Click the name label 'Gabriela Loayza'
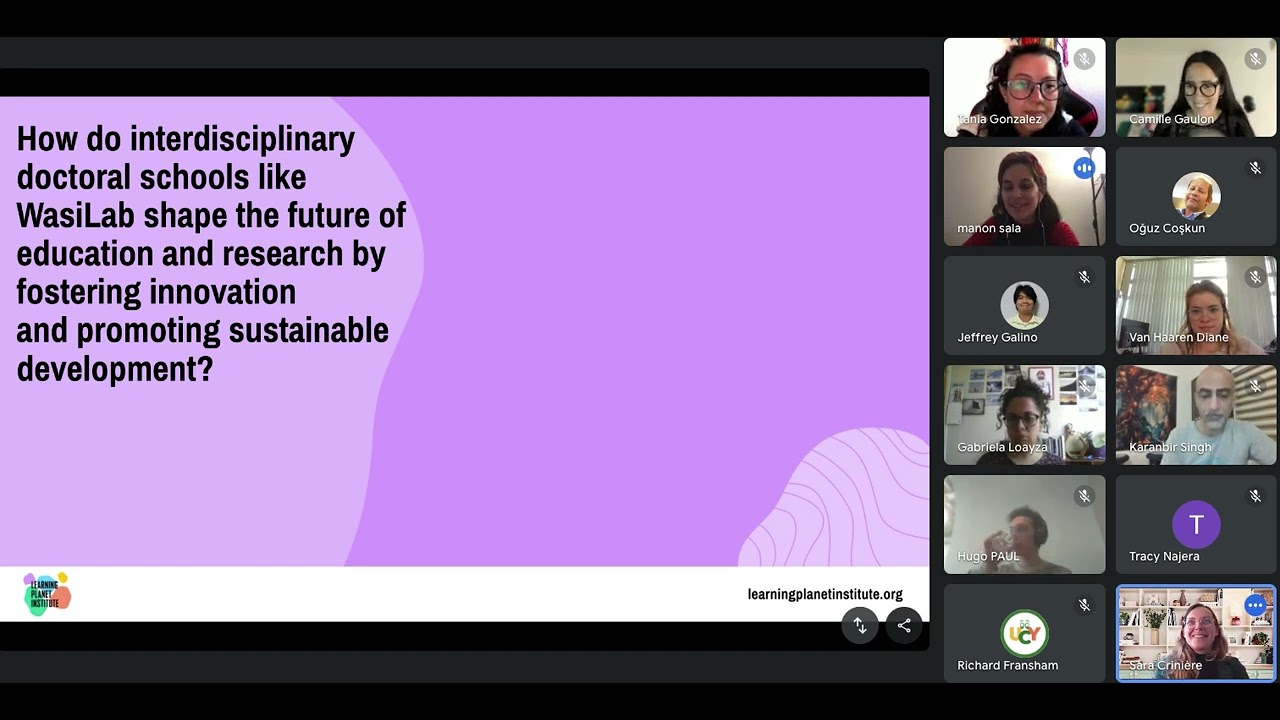This screenshot has height=720, width=1280. (x=1002, y=447)
